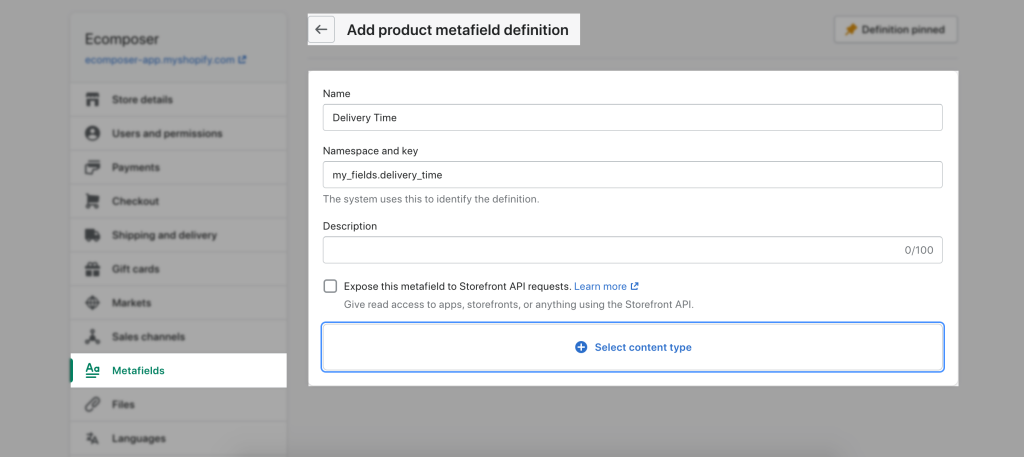
Task: Click the Store details shop icon
Action: point(92,100)
